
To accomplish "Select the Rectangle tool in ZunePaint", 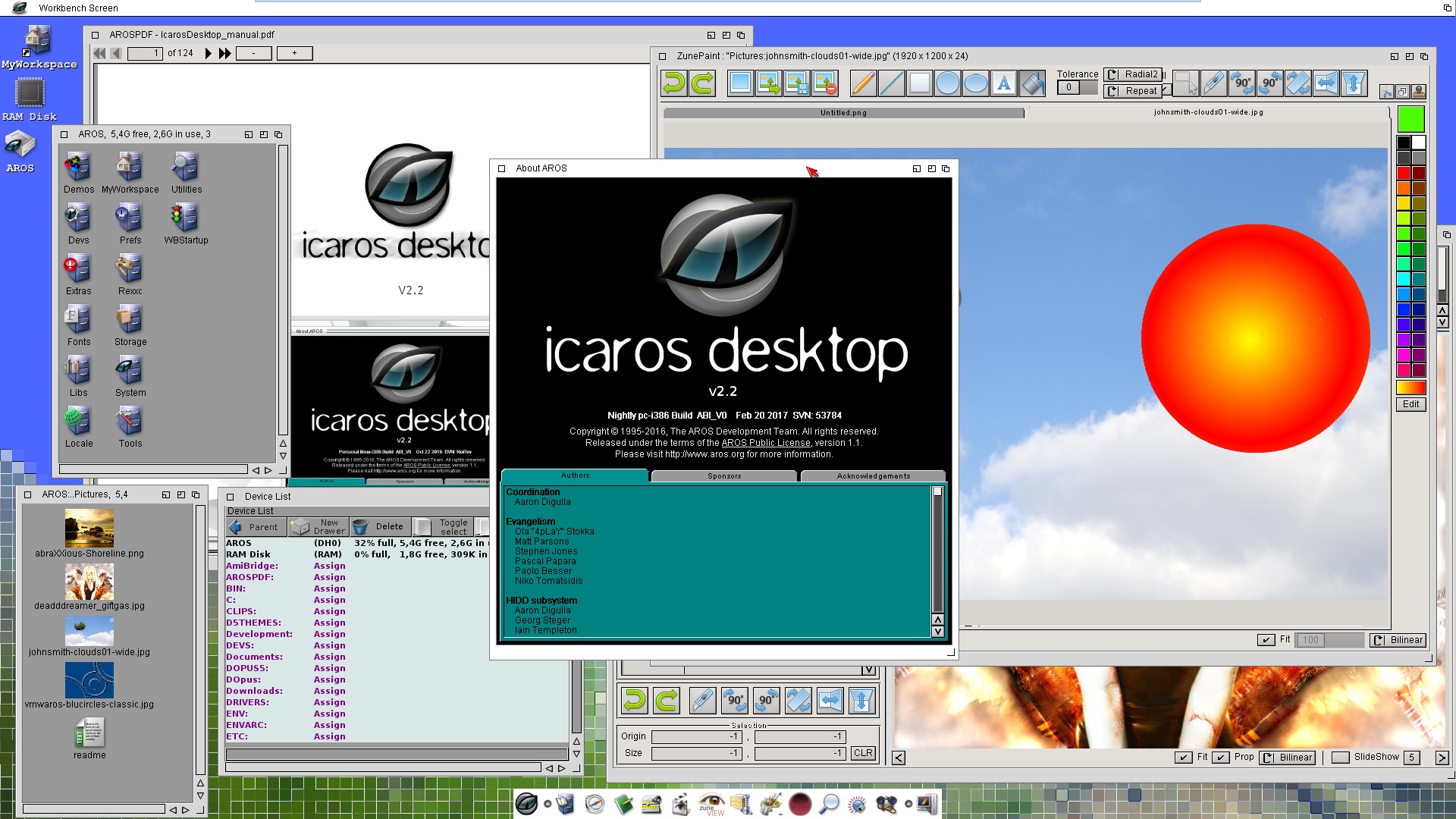I will tap(919, 83).
